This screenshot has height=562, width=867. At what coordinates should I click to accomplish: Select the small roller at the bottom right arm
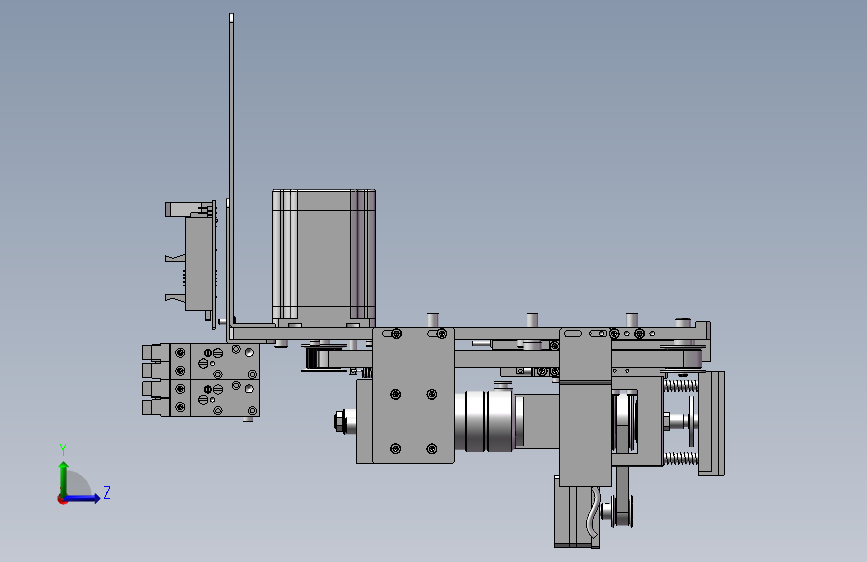pos(621,512)
